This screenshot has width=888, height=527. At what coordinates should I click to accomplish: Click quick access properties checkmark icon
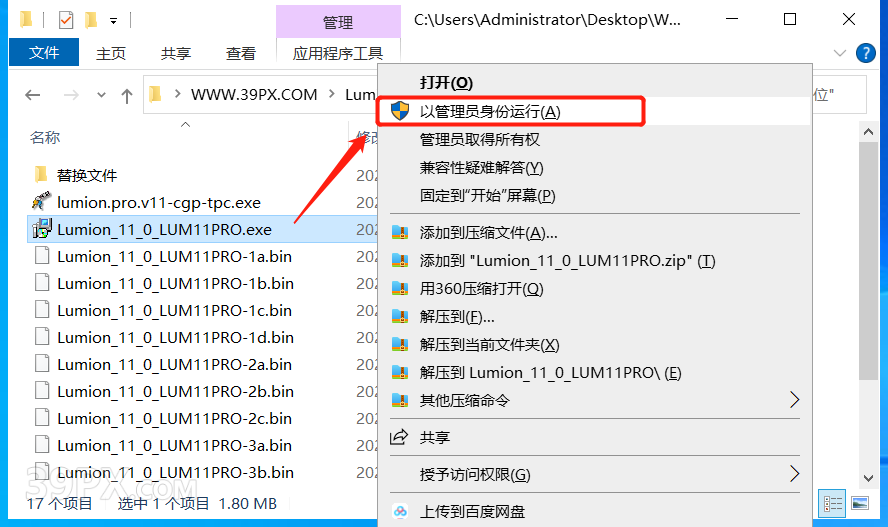tap(66, 20)
